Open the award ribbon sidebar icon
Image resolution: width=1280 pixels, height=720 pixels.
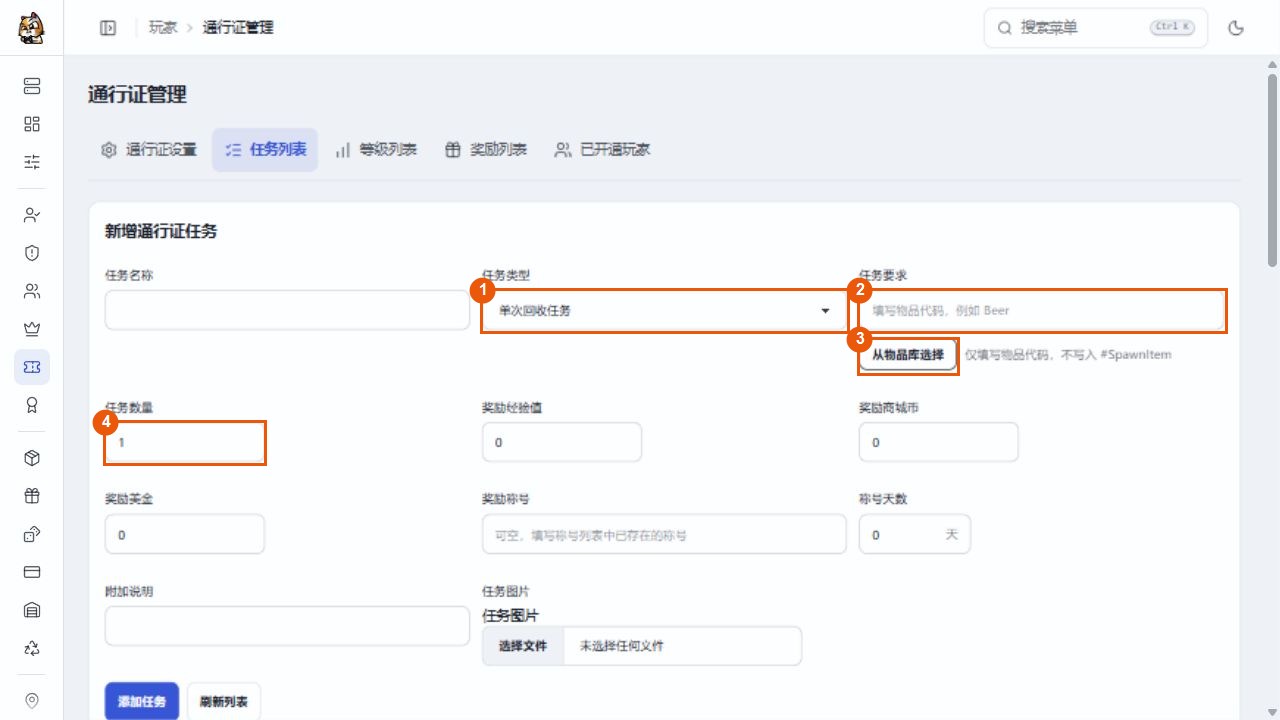[x=32, y=405]
